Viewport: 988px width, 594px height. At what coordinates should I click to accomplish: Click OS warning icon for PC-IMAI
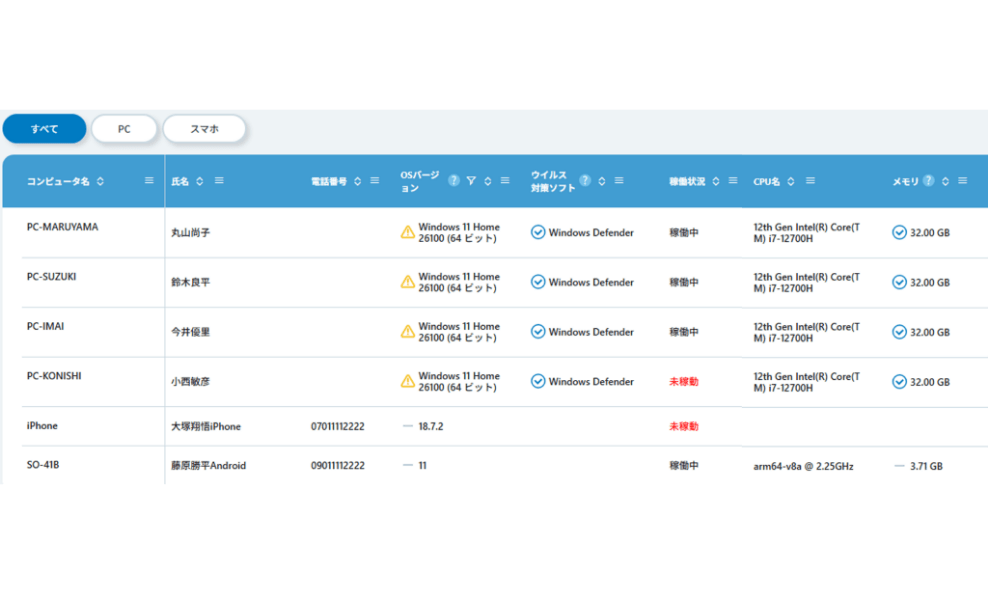(408, 332)
